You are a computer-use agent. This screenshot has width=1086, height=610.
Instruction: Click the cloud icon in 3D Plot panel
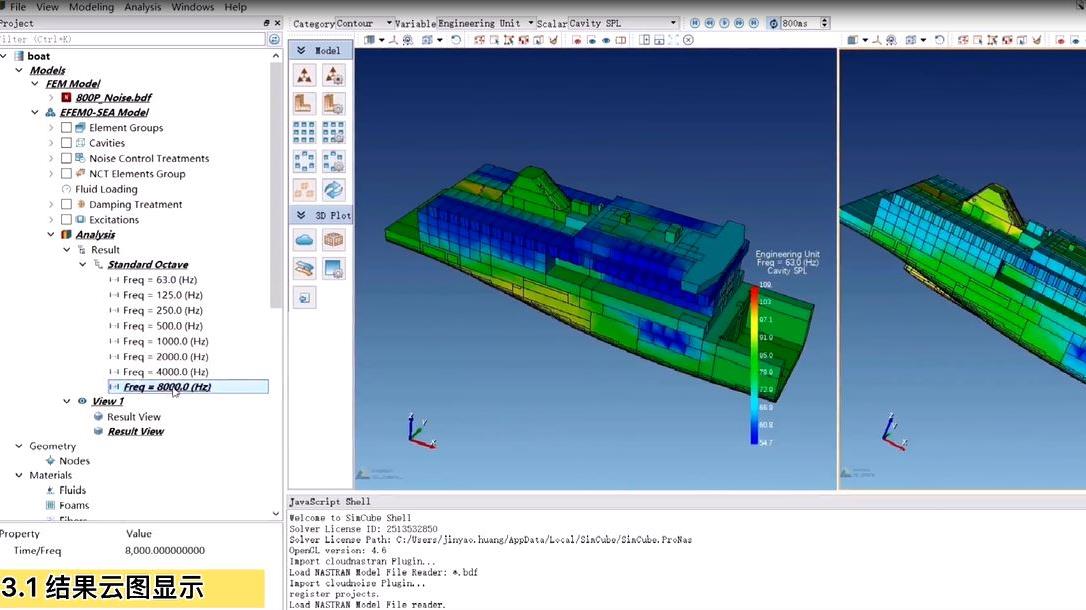tap(305, 239)
